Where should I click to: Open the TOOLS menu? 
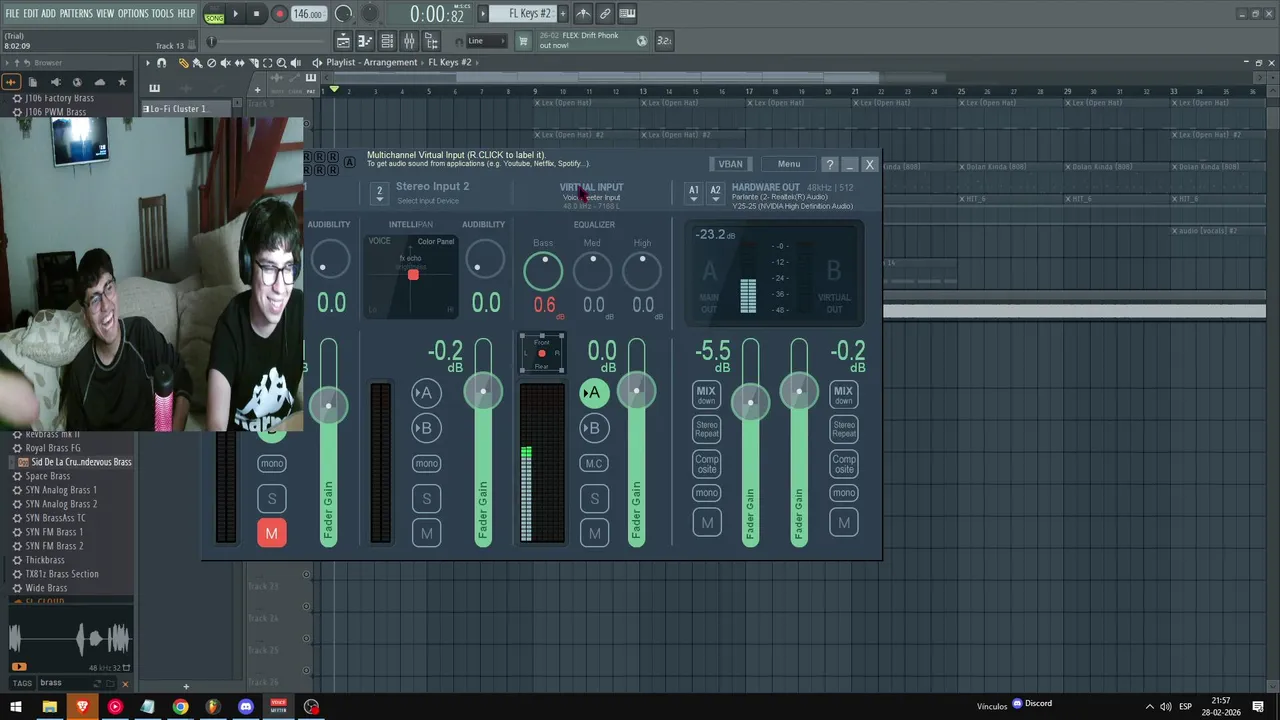[x=162, y=13]
